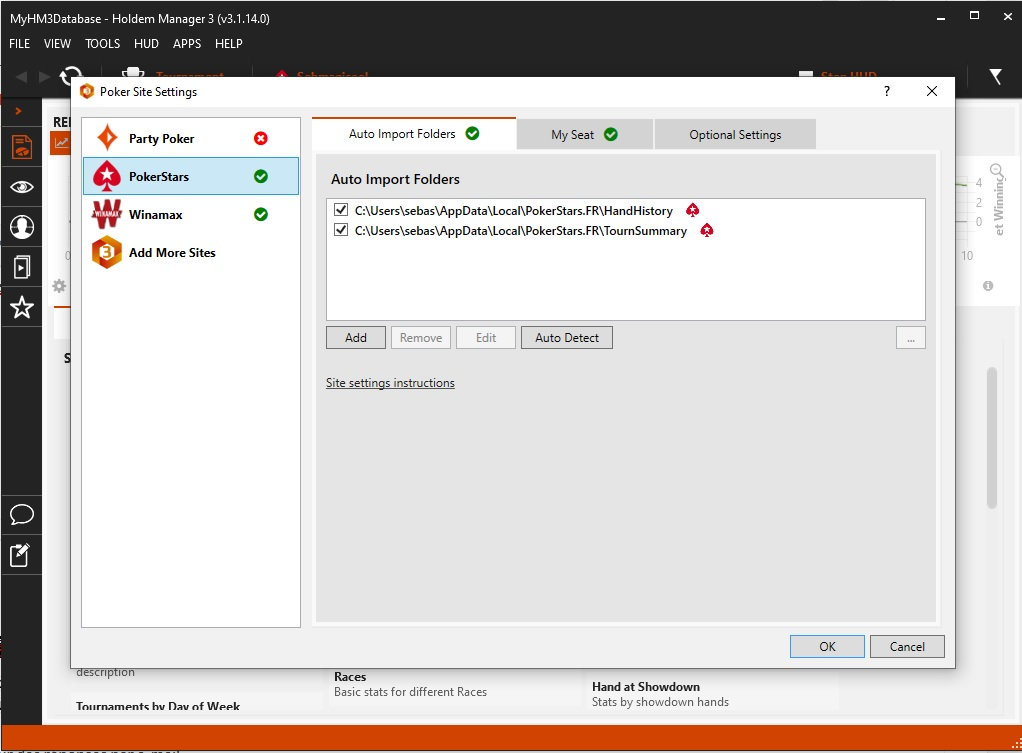Click the Winamax green check status icon
Screen dimensions: 1022x753
click(x=261, y=214)
